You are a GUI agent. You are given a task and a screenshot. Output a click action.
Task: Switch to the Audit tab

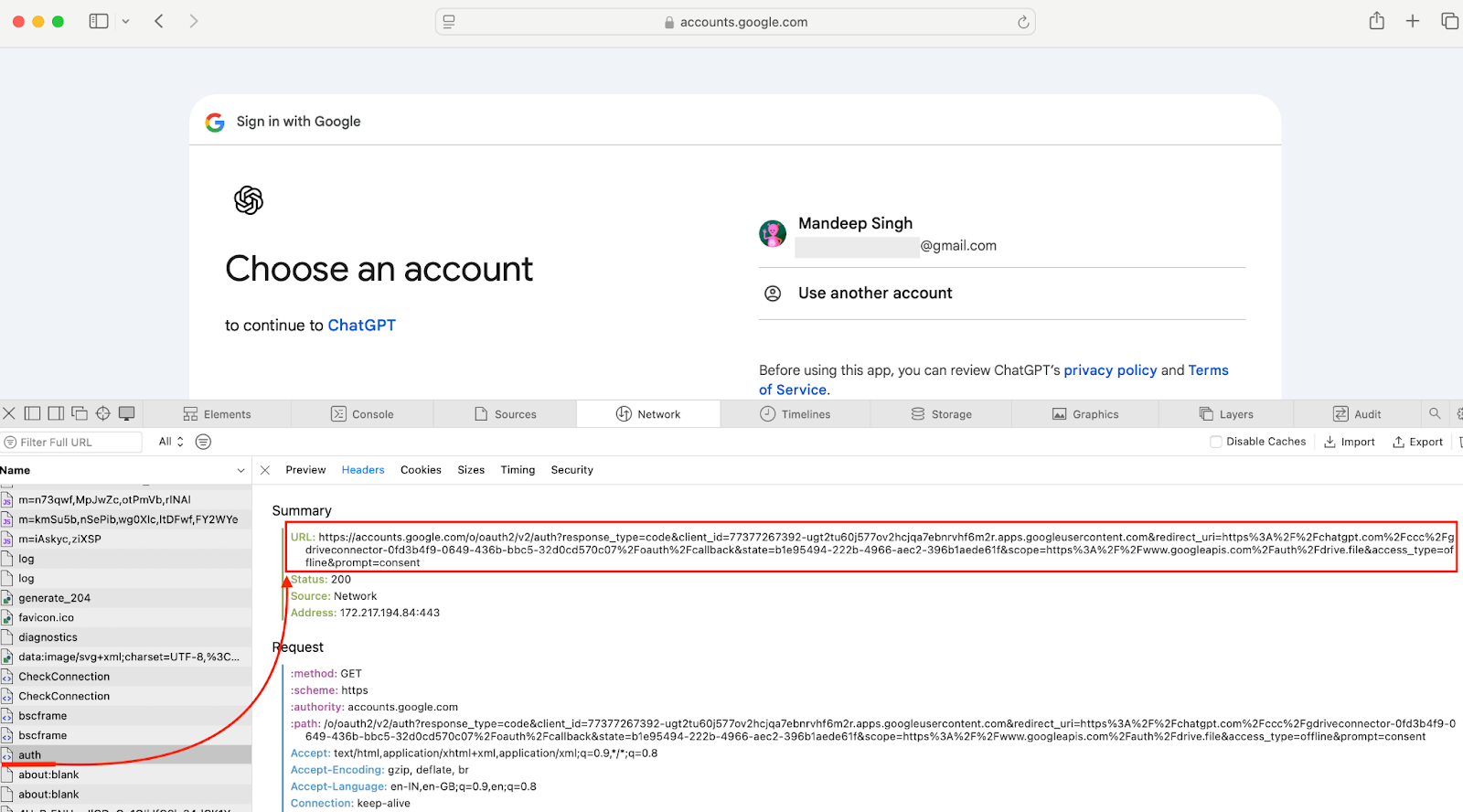pos(1357,414)
